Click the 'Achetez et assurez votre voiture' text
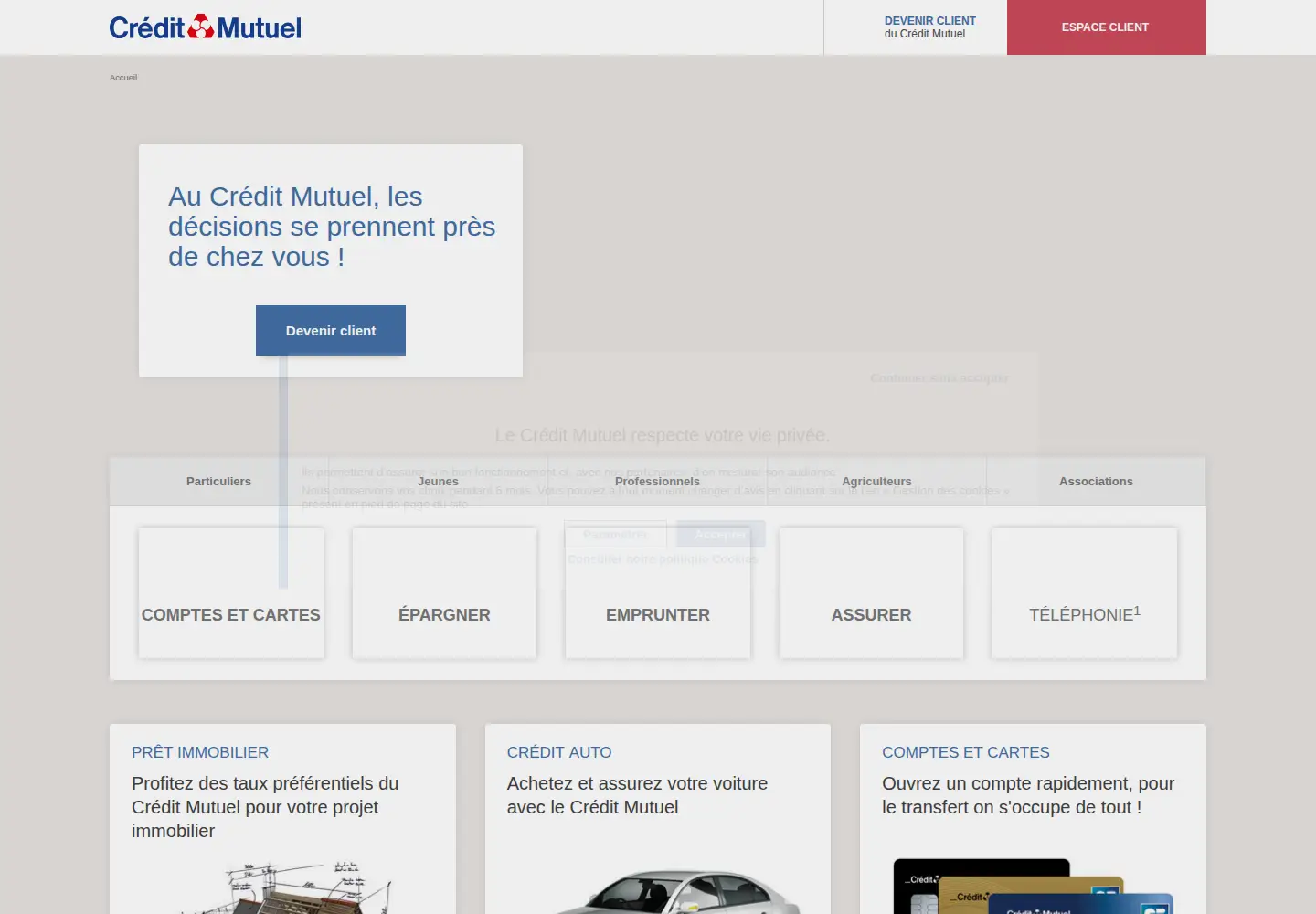1316x914 pixels. pos(637,795)
